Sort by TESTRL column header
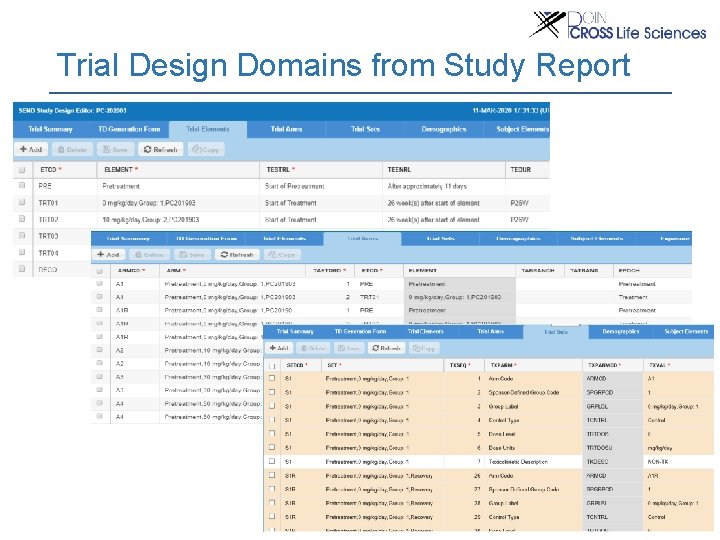This screenshot has width=720, height=540. point(281,169)
